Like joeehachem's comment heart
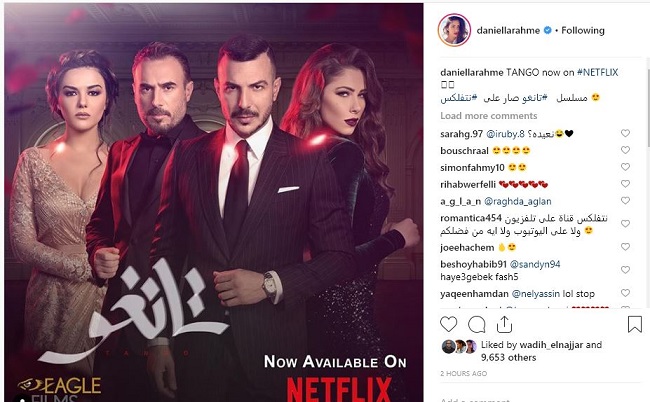This screenshot has width=650, height=402. [625, 247]
